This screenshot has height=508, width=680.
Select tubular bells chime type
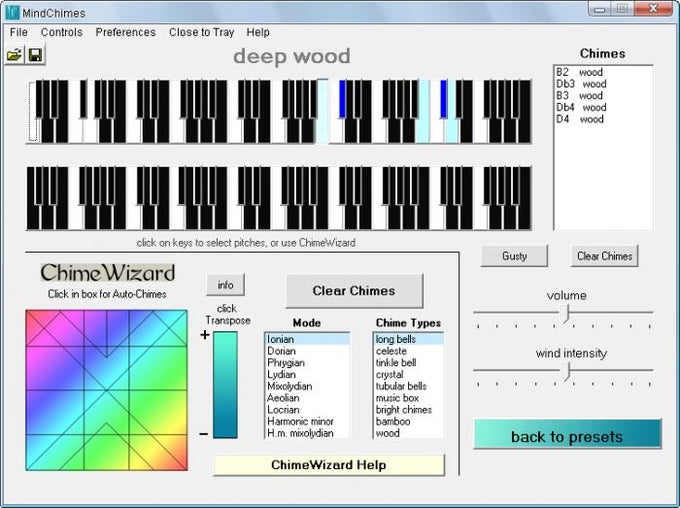[408, 386]
